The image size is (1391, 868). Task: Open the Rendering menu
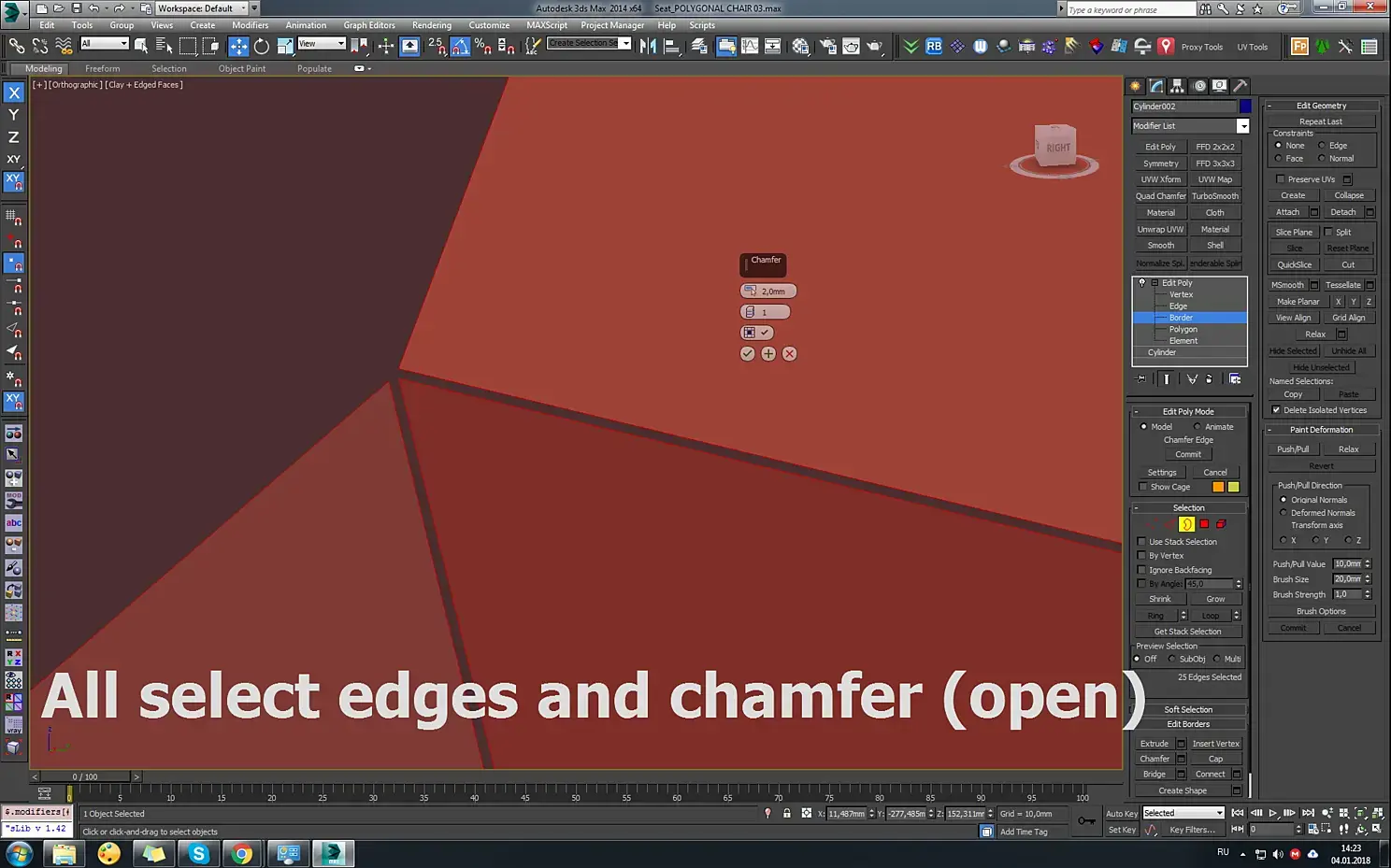(x=432, y=25)
